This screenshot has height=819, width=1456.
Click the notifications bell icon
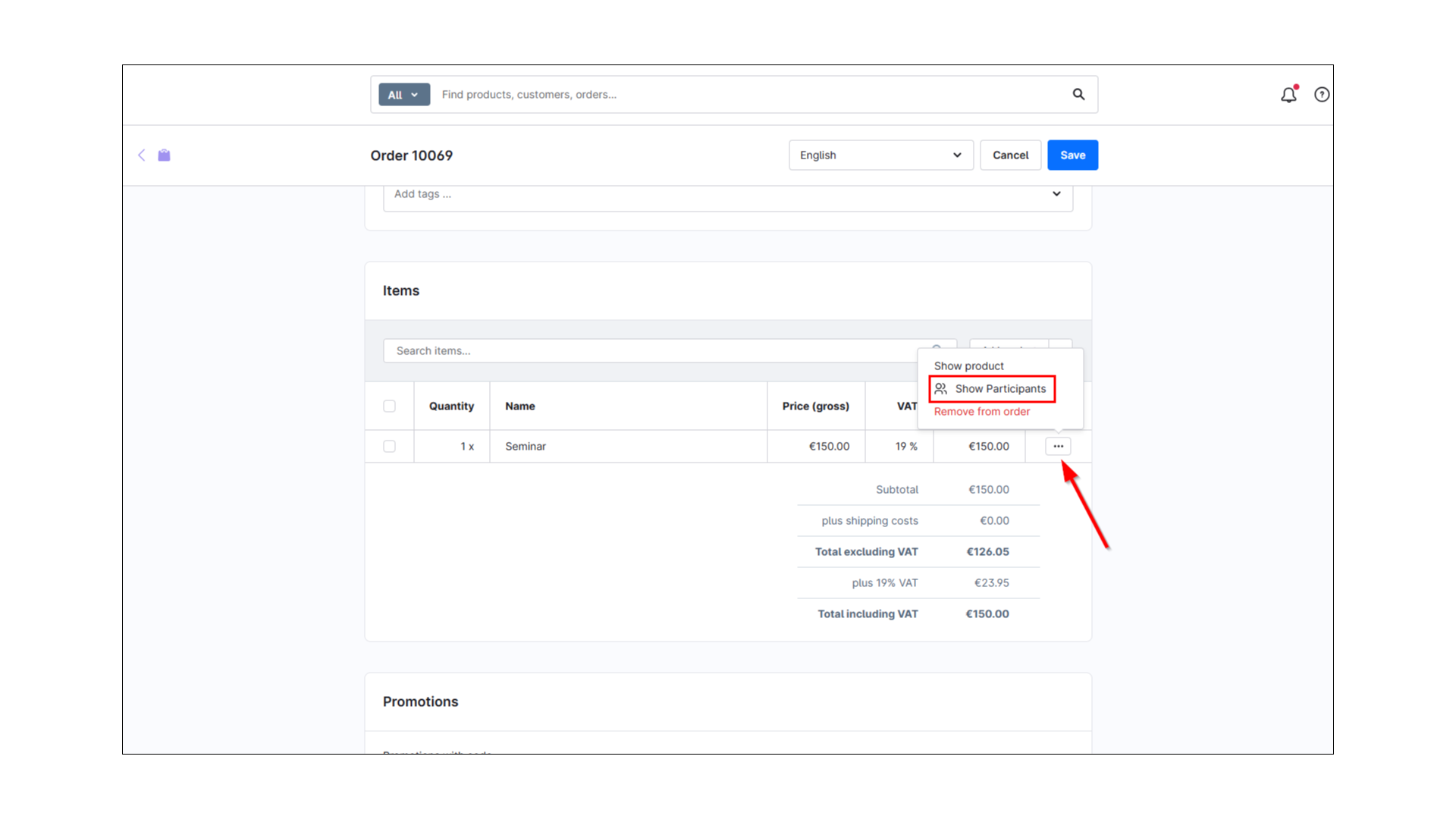coord(1288,95)
